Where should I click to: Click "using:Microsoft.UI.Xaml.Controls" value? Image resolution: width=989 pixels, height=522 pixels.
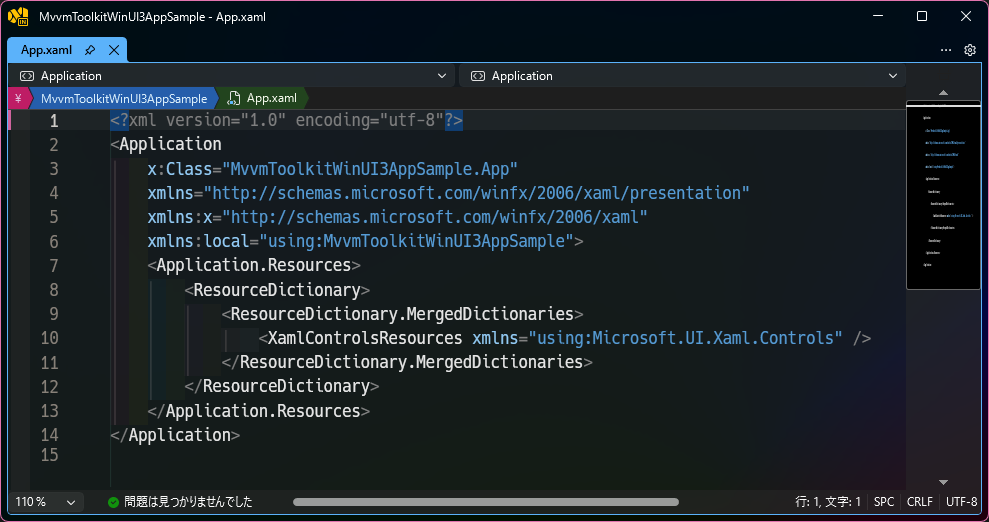[686, 338]
